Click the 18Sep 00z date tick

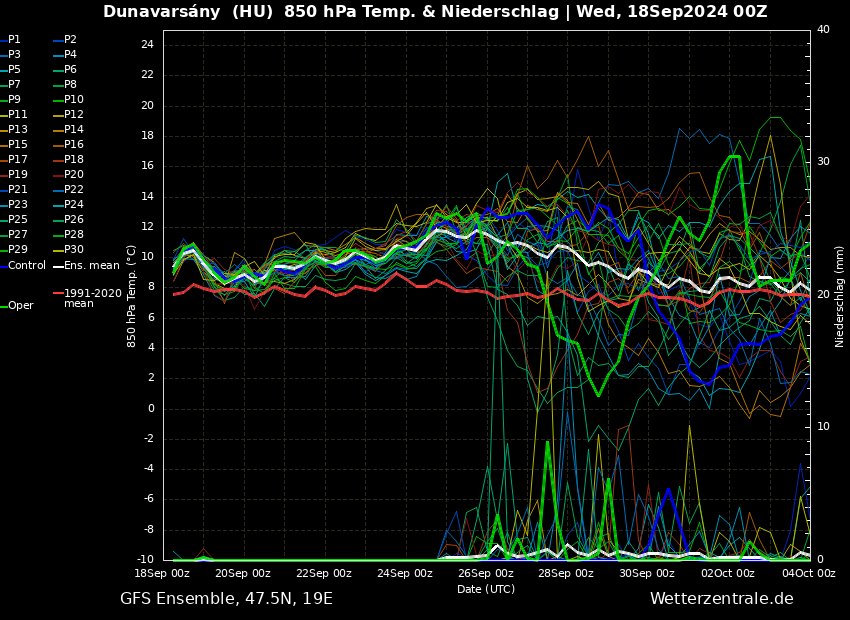coord(162,574)
